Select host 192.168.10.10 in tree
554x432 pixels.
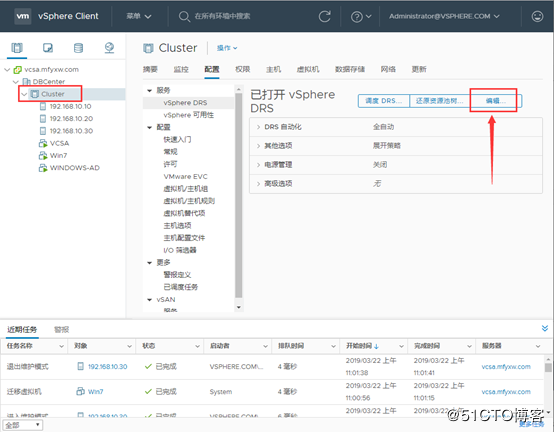[70, 106]
